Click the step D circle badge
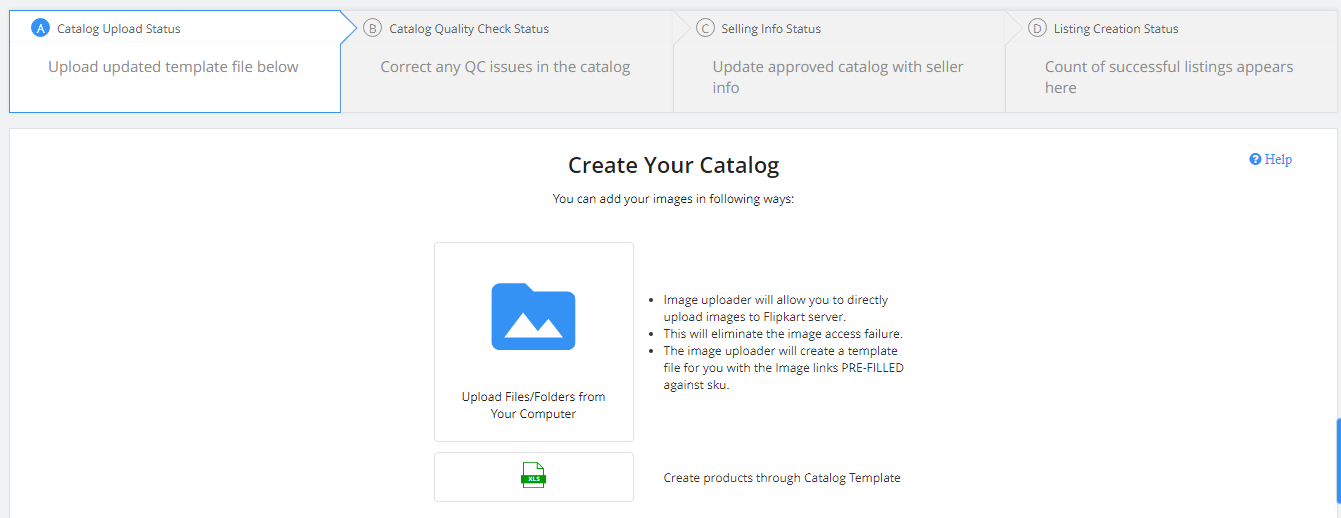 [1037, 29]
